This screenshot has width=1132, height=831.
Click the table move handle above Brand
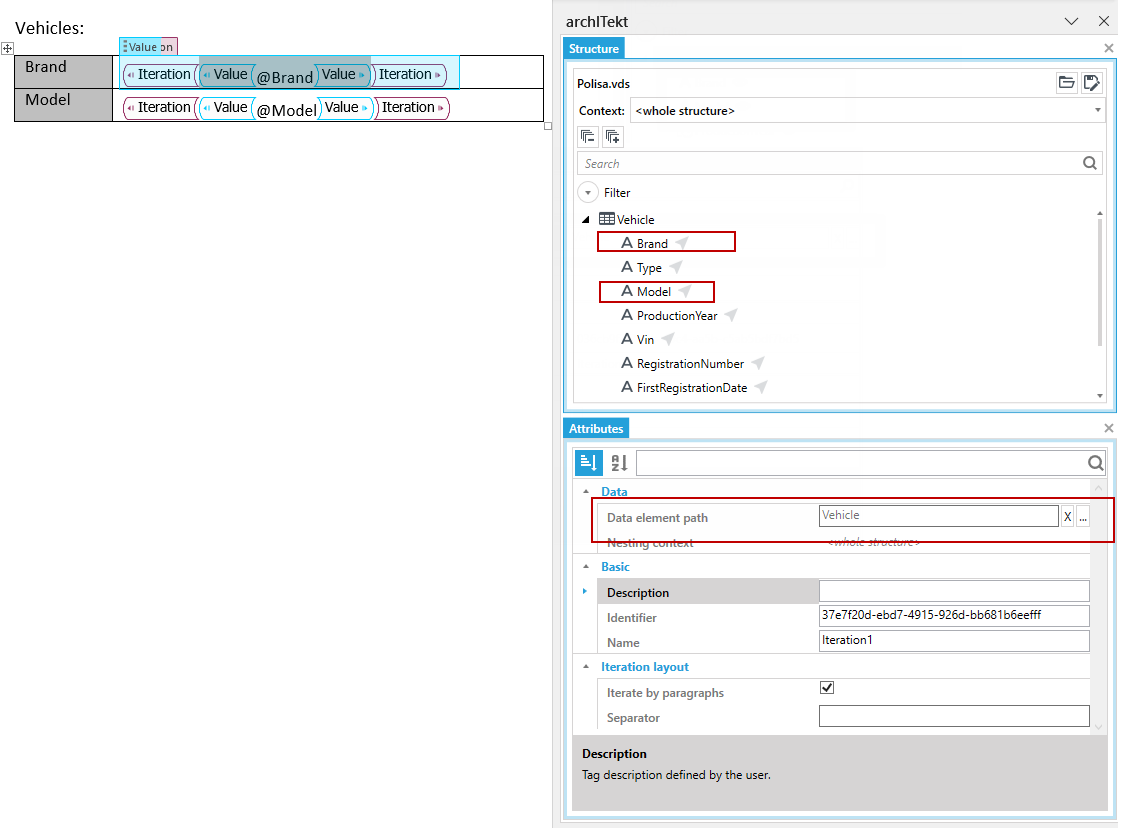(7, 48)
